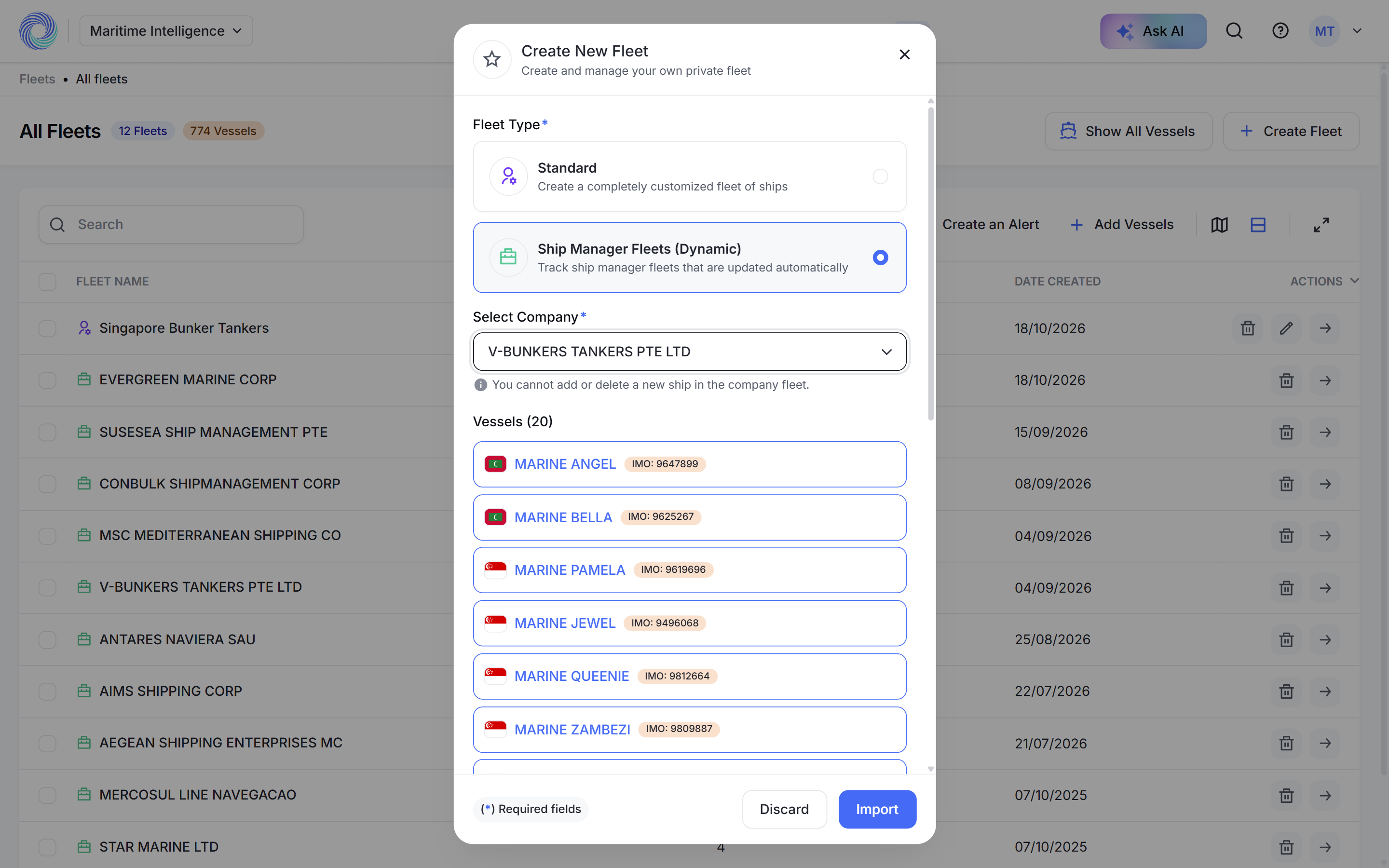
Task: Click the MARINE PAMELA vessel name
Action: point(570,570)
